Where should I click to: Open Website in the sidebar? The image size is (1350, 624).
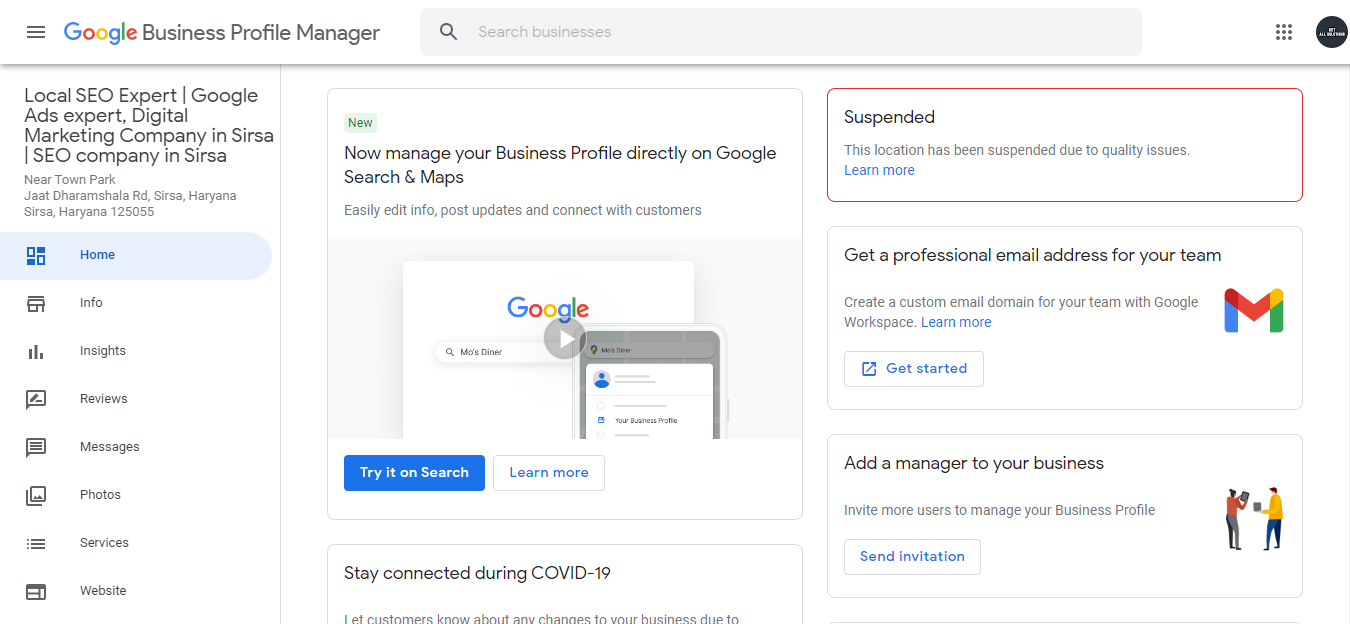pyautogui.click(x=136, y=591)
